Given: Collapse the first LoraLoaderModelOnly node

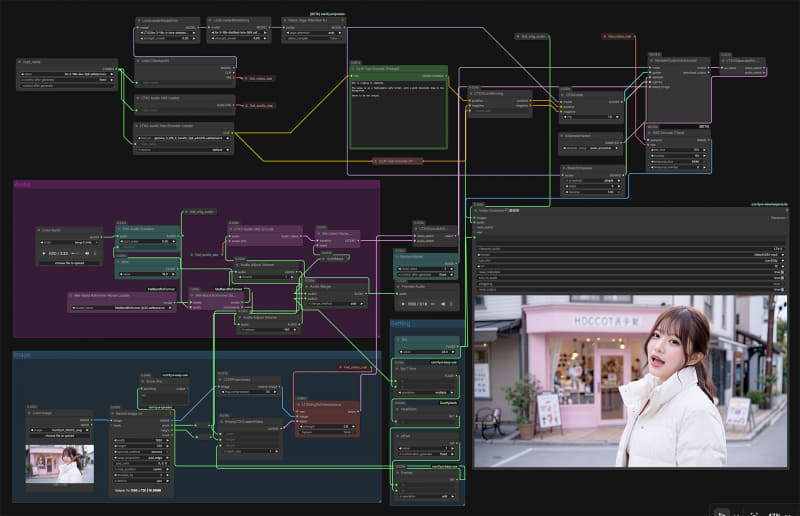Looking at the screenshot, I should click(x=139, y=20).
